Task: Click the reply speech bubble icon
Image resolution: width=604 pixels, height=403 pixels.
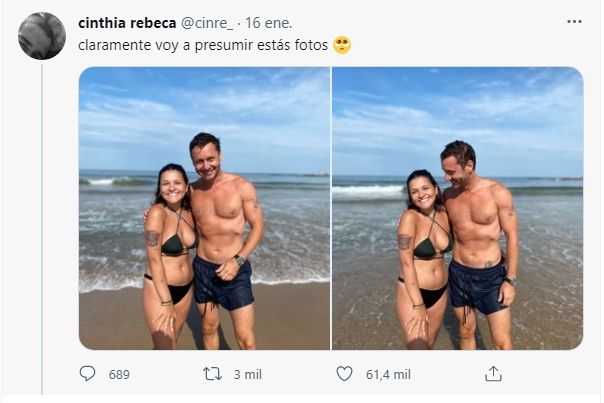Action: (x=87, y=374)
